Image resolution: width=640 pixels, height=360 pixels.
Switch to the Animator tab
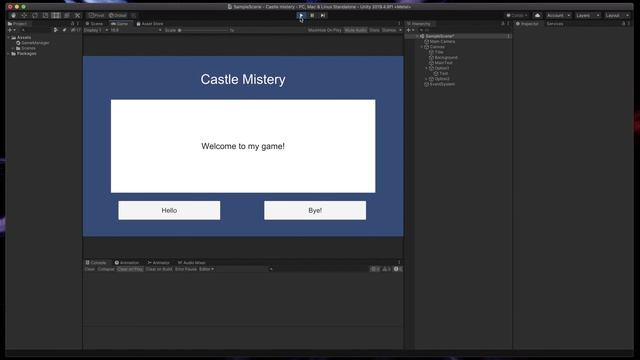[x=158, y=262]
